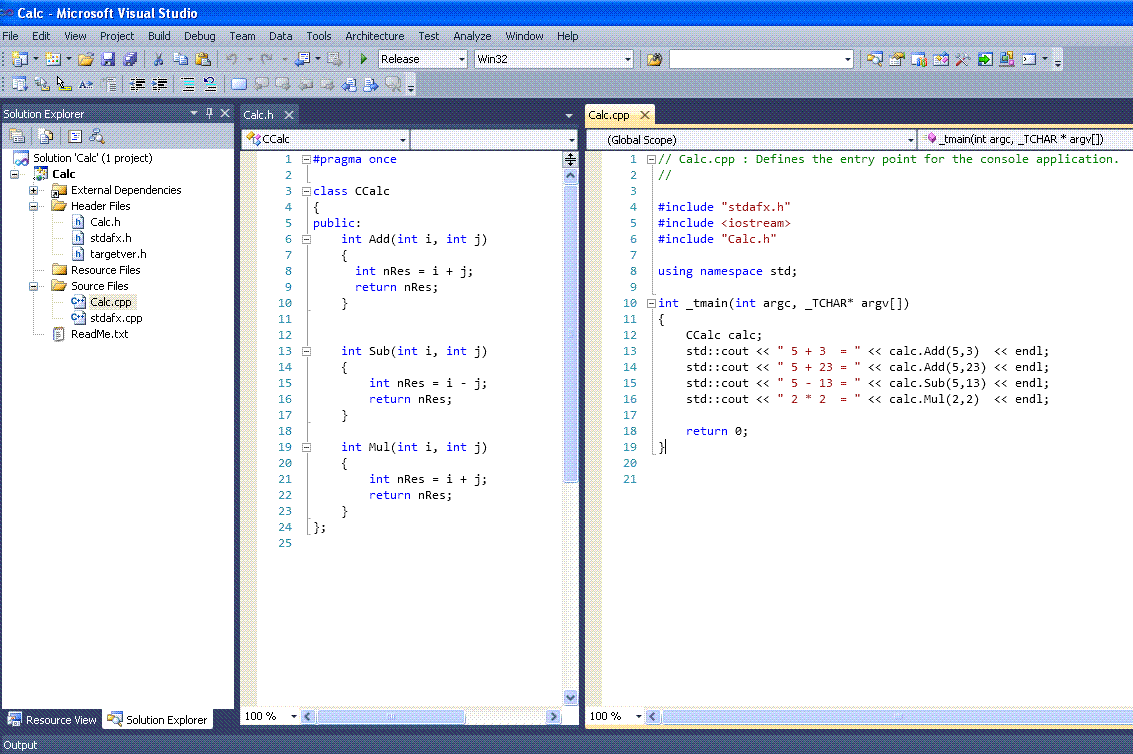1133x754 pixels.
Task: Click the Undo arrow icon
Action: [x=232, y=59]
